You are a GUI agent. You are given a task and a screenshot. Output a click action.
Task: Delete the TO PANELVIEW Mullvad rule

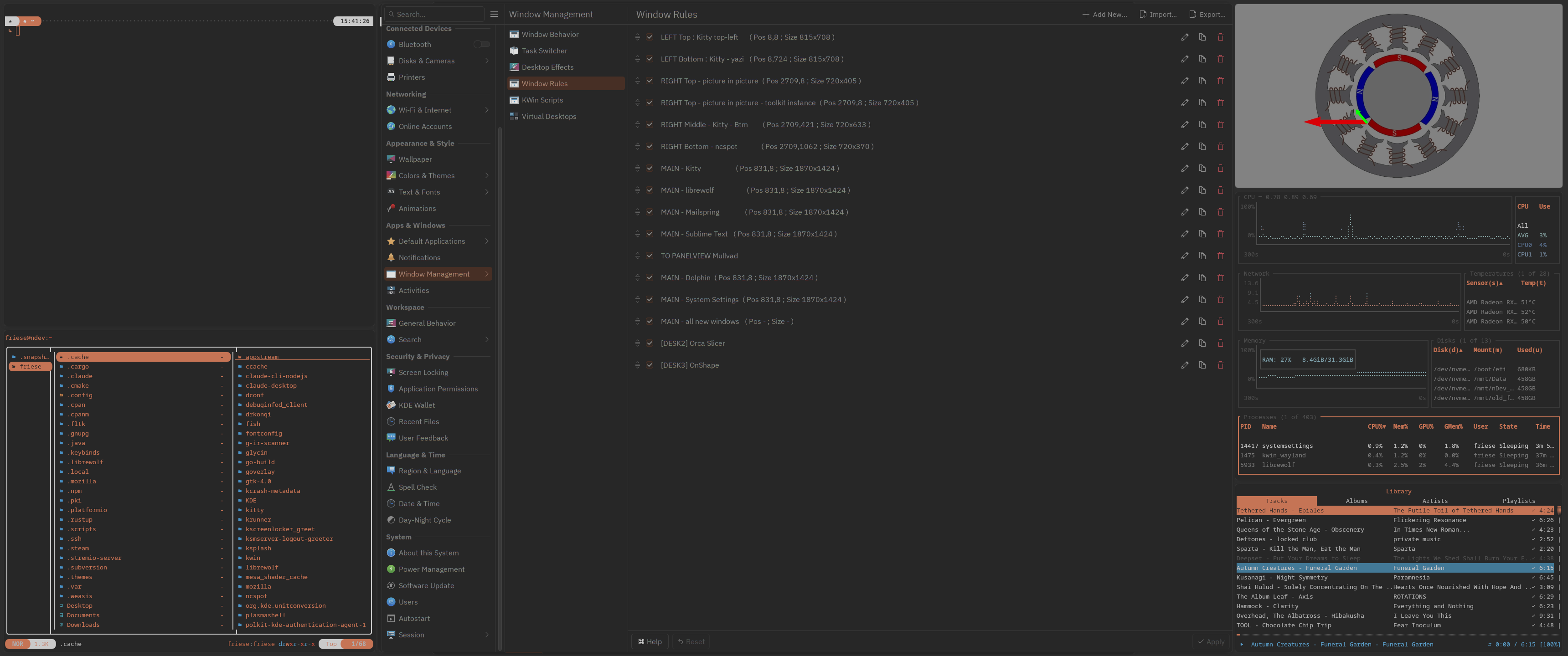point(1220,256)
